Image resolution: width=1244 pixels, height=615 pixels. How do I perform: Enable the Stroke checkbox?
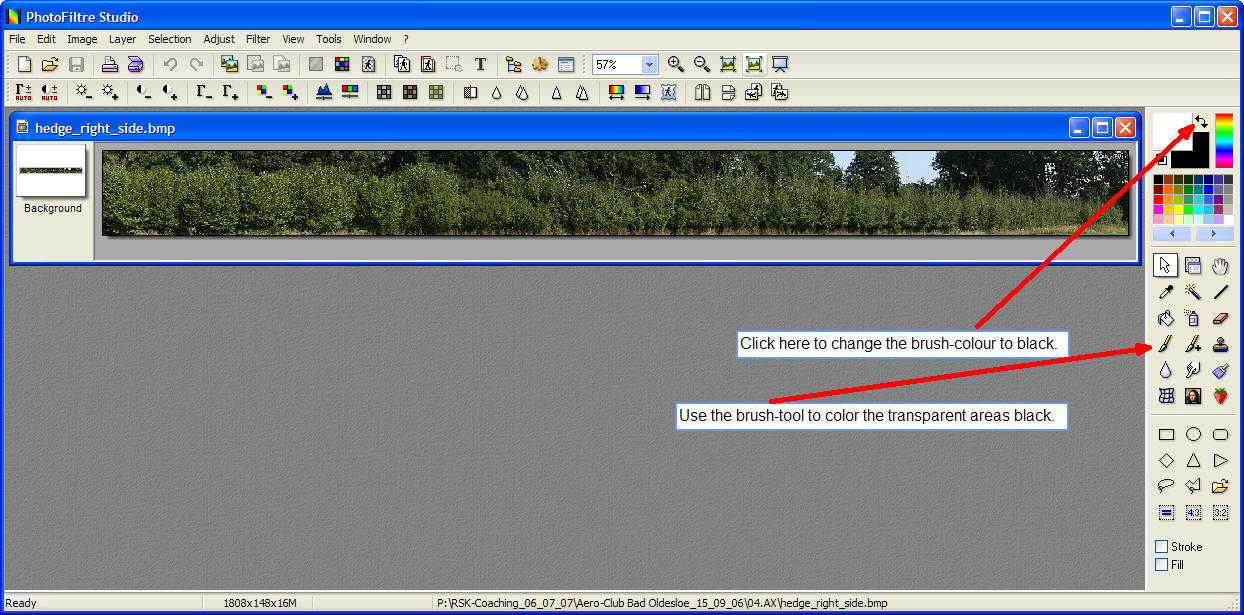coord(1161,546)
